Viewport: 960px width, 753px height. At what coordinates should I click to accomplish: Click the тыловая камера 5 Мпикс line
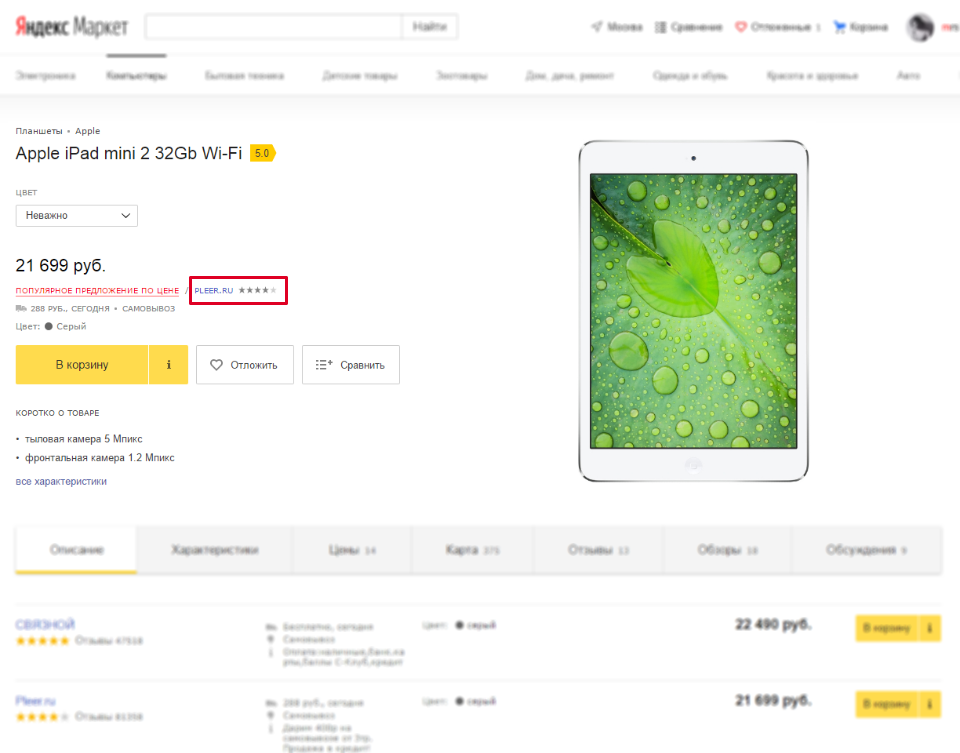(x=83, y=439)
